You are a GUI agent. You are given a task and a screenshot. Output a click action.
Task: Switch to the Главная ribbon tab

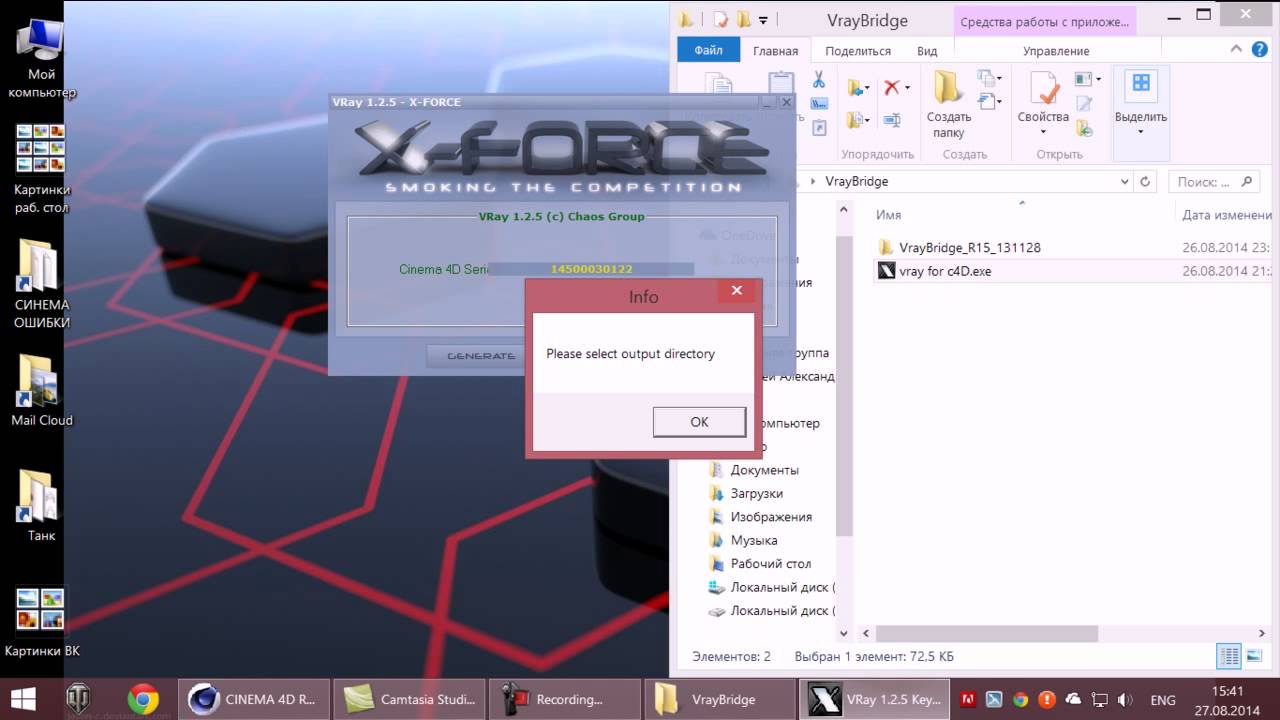[x=776, y=51]
